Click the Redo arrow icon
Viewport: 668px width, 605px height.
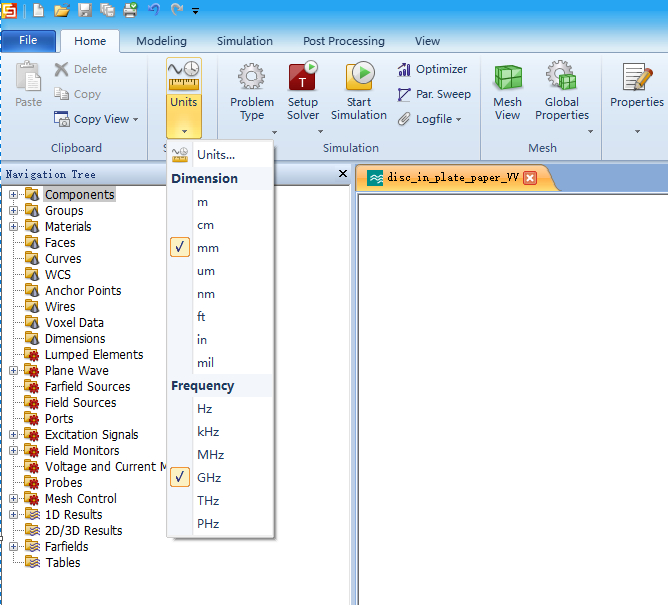pos(176,9)
